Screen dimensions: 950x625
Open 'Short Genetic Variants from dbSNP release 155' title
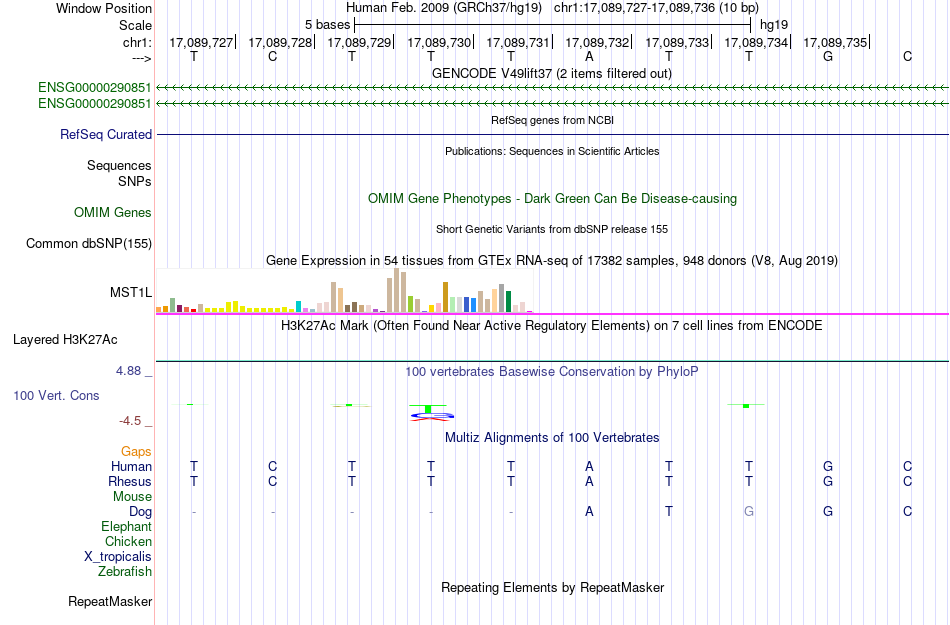point(552,230)
